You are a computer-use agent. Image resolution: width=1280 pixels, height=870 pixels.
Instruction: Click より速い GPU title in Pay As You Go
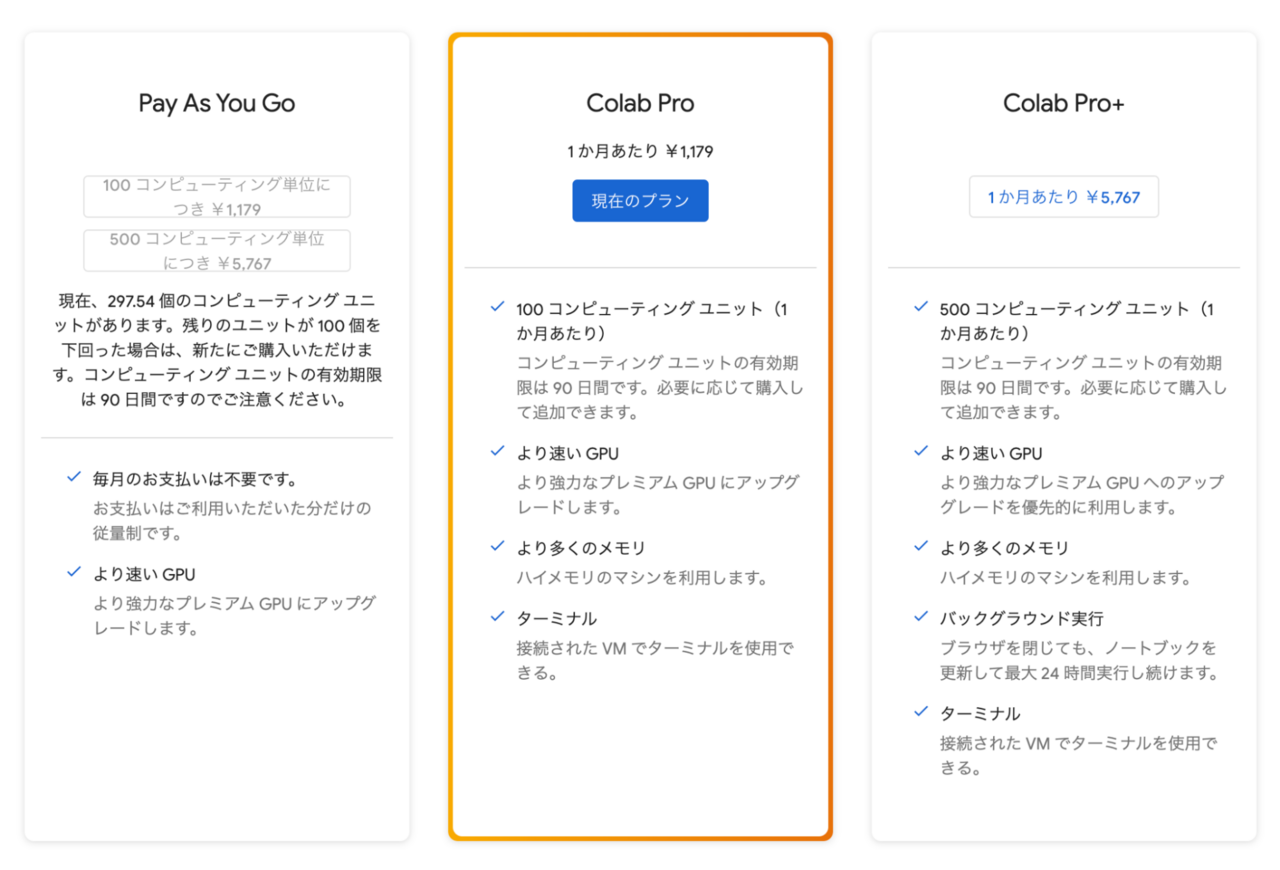[145, 574]
